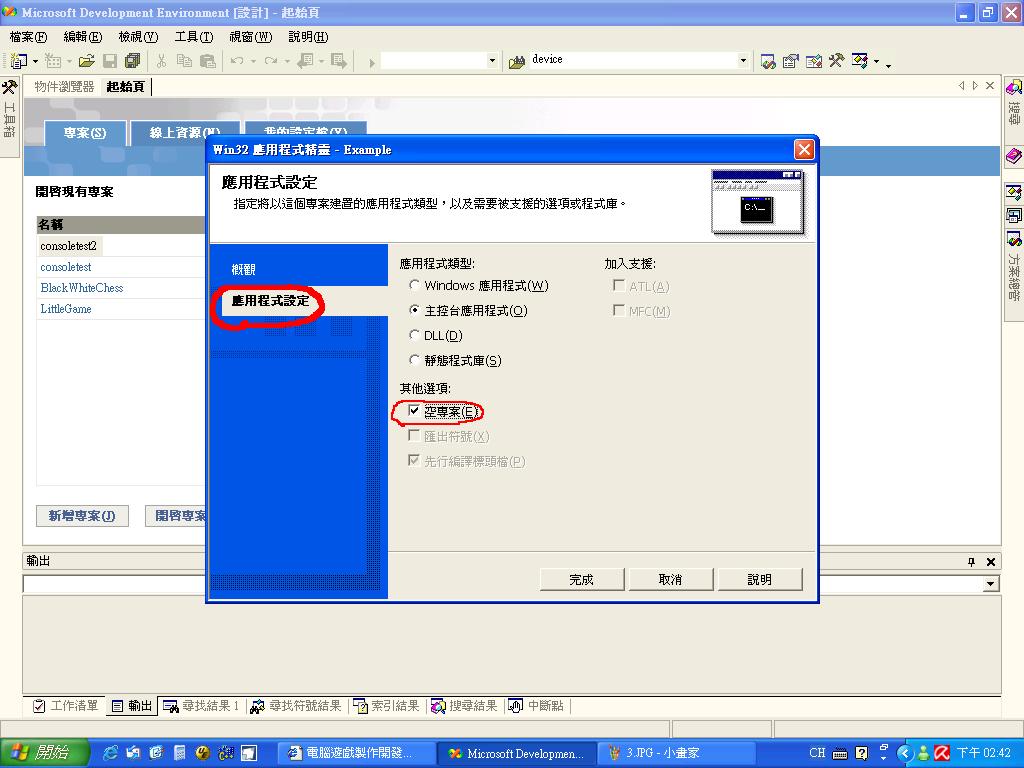The width and height of the screenshot is (1024, 768).
Task: Expand the New Project icon dropdown arrow
Action: 35,61
